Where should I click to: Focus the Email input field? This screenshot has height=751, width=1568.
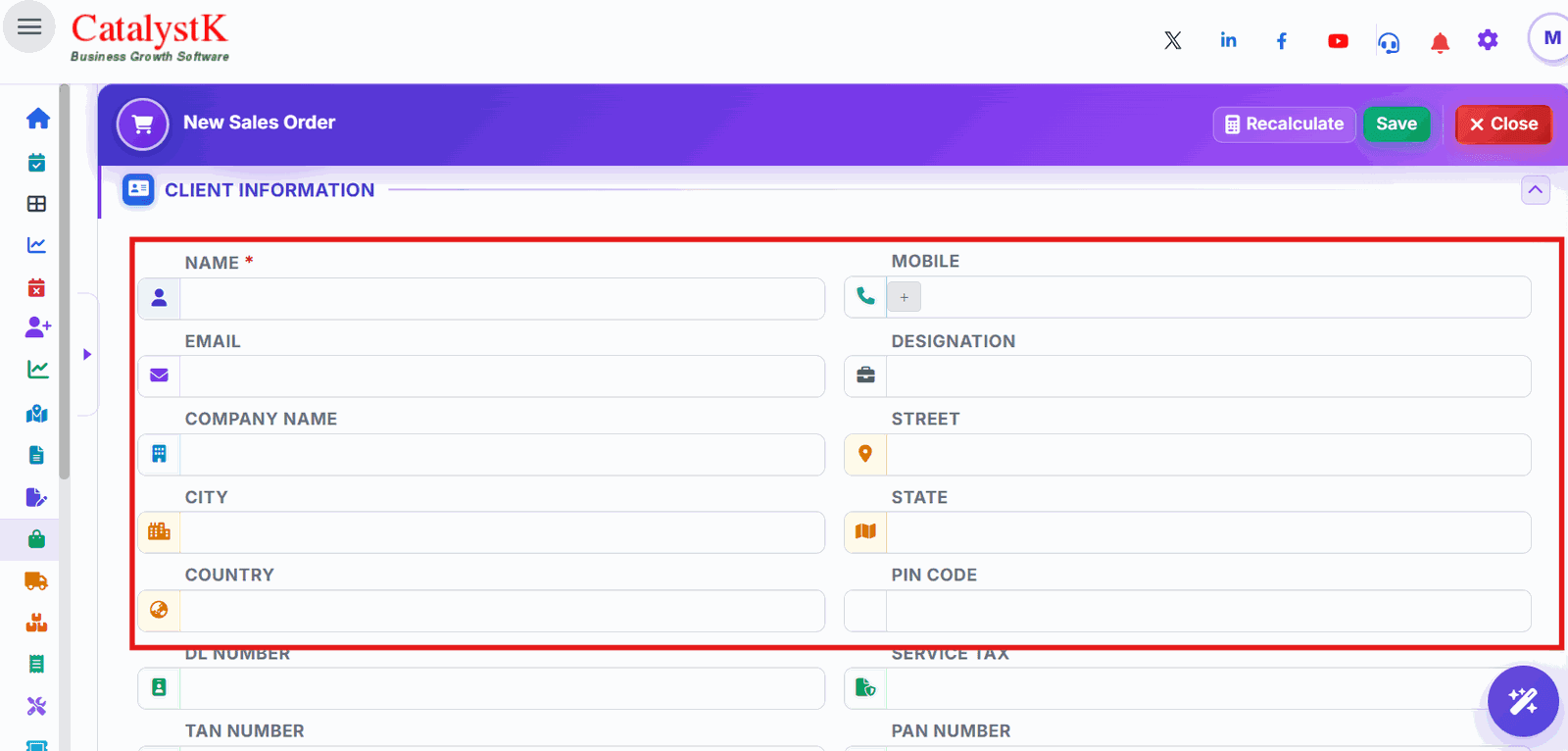pos(502,376)
